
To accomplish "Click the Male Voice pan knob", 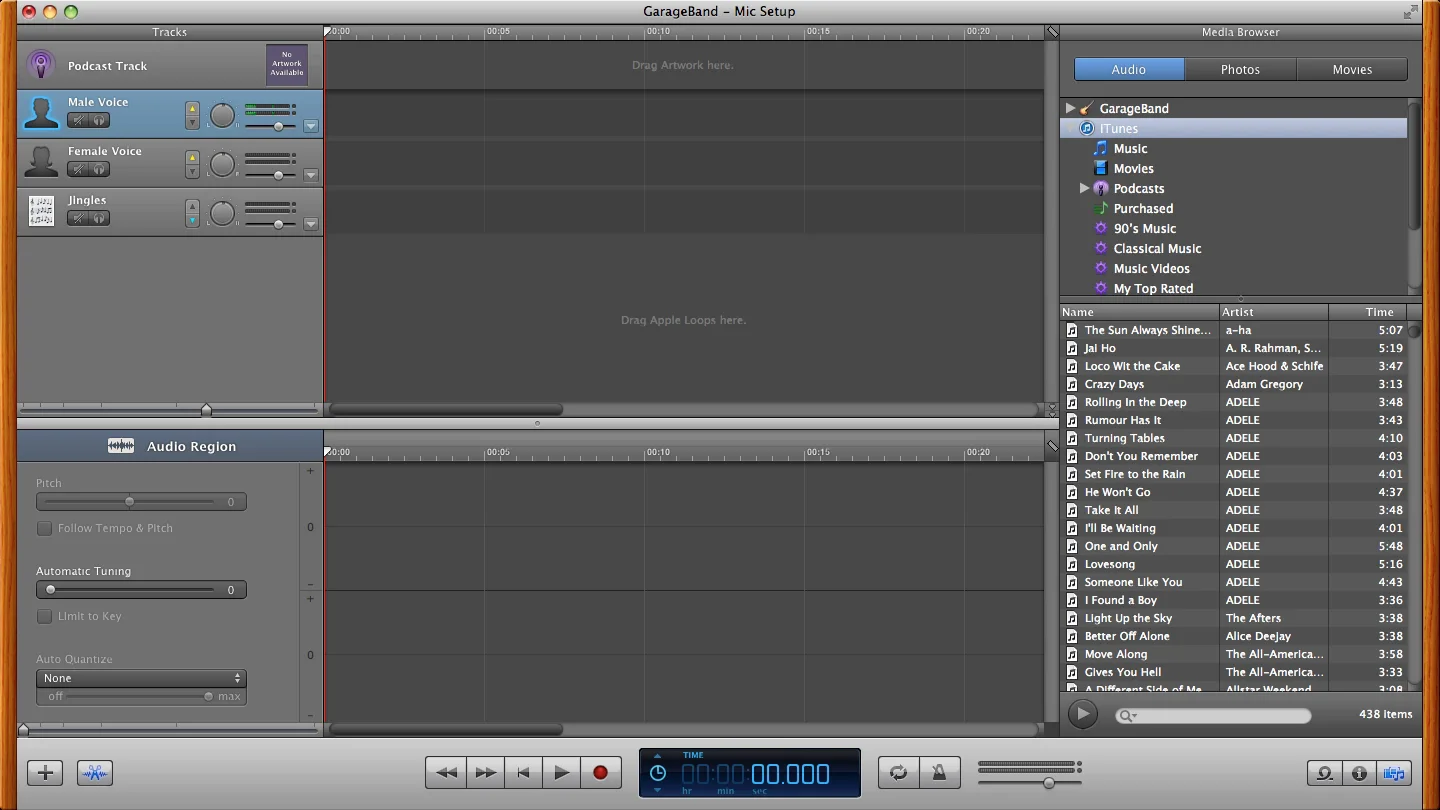I will click(222, 114).
